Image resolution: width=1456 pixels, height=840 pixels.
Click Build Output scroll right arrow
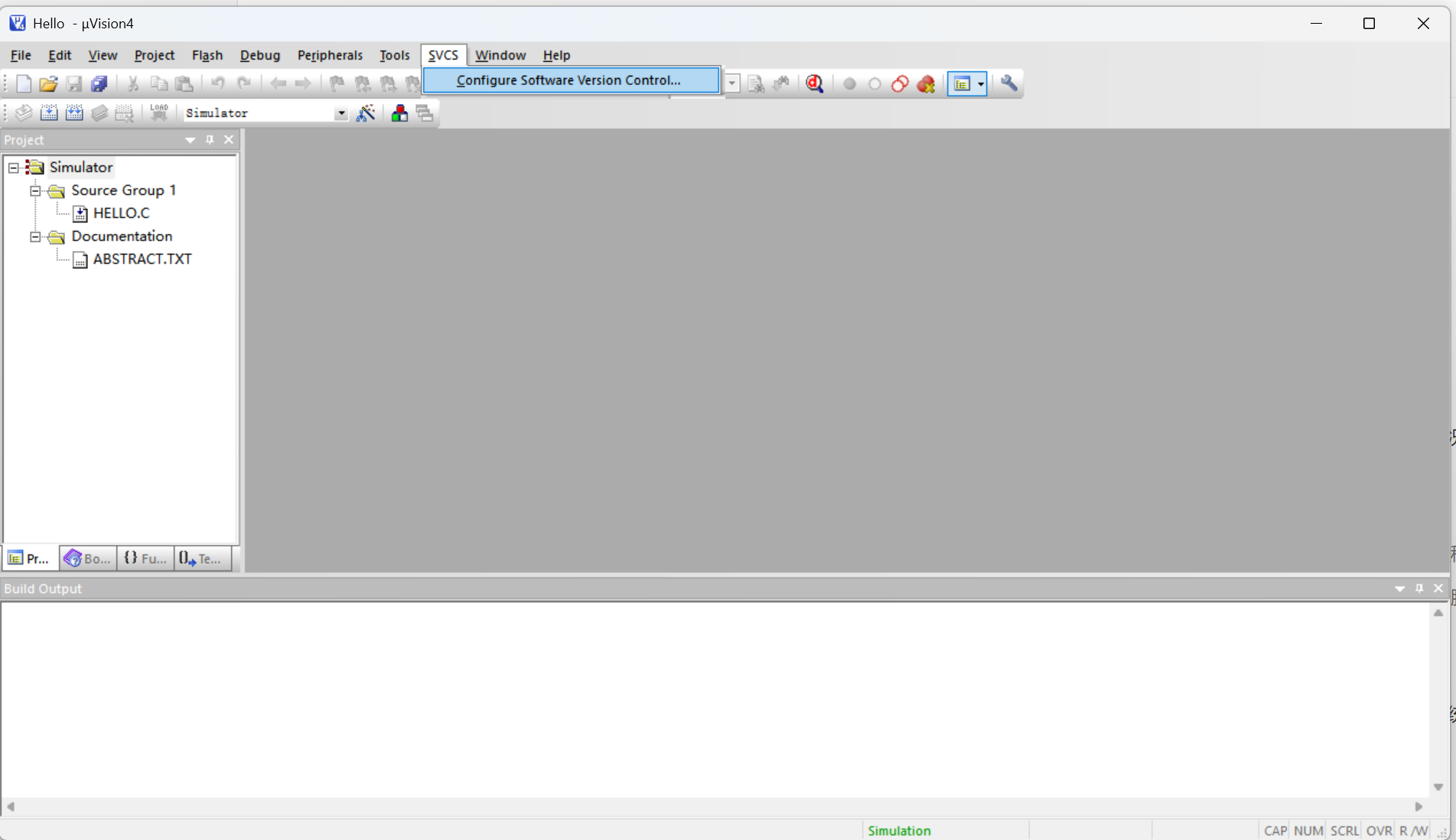[1419, 806]
